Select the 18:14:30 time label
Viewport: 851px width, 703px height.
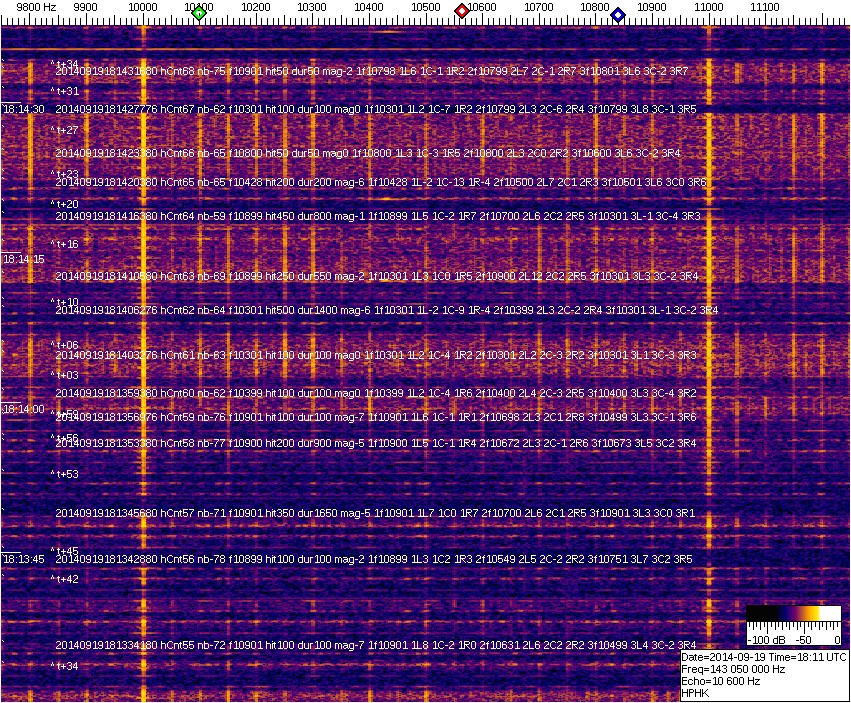[24, 109]
